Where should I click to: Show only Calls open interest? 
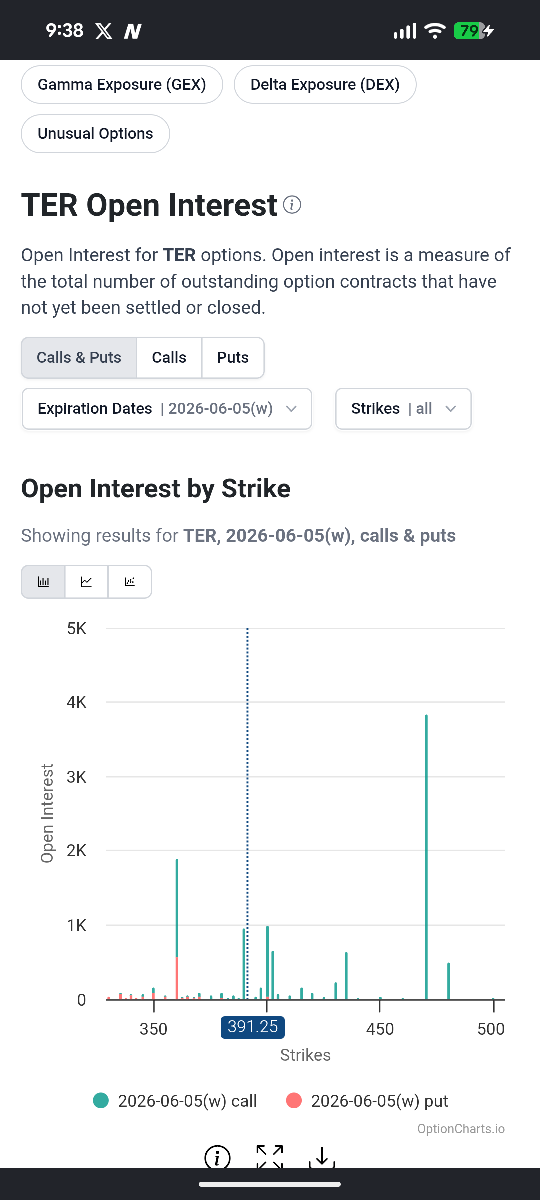click(x=169, y=357)
